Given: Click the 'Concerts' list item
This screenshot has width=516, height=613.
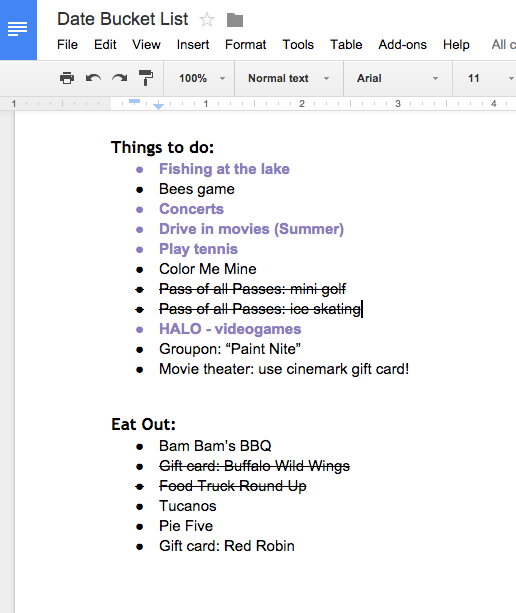Looking at the screenshot, I should 191,209.
